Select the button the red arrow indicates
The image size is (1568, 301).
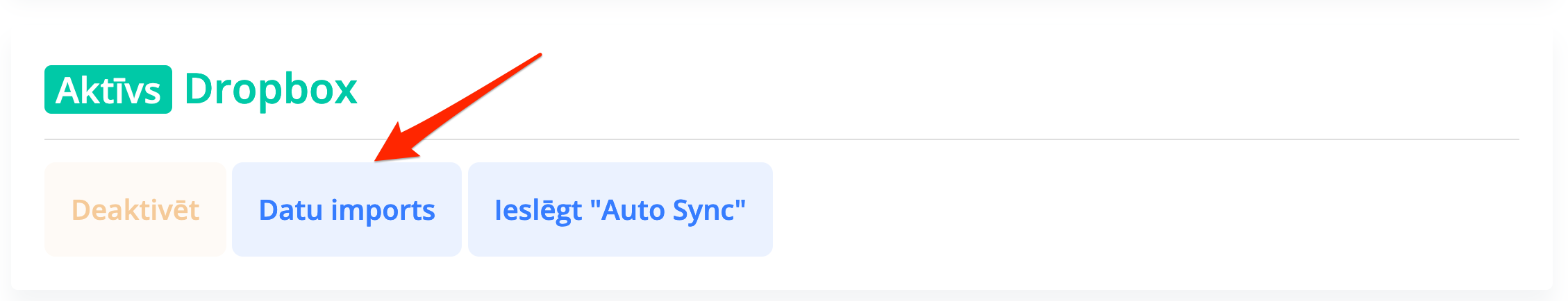347,209
